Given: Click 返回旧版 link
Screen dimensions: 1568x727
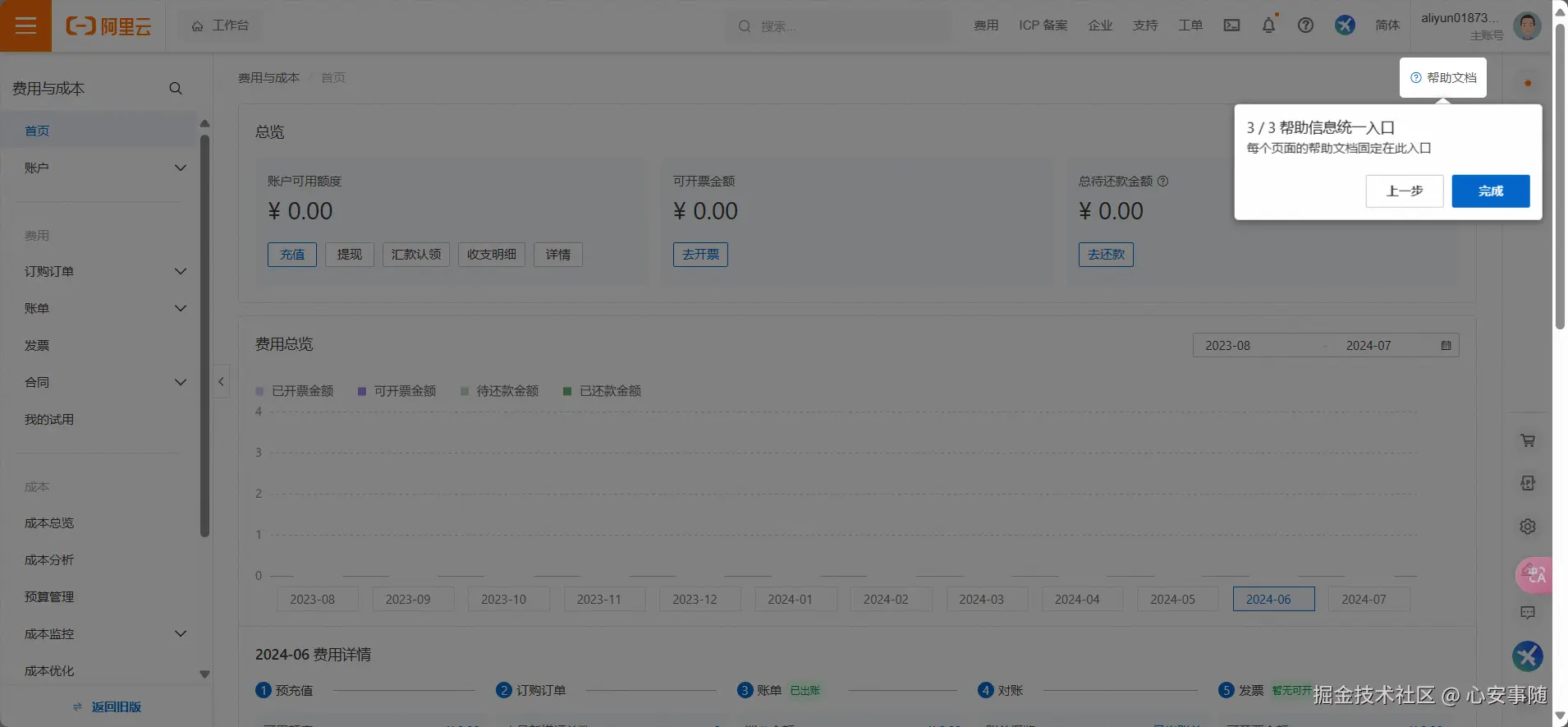Looking at the screenshot, I should [x=108, y=706].
